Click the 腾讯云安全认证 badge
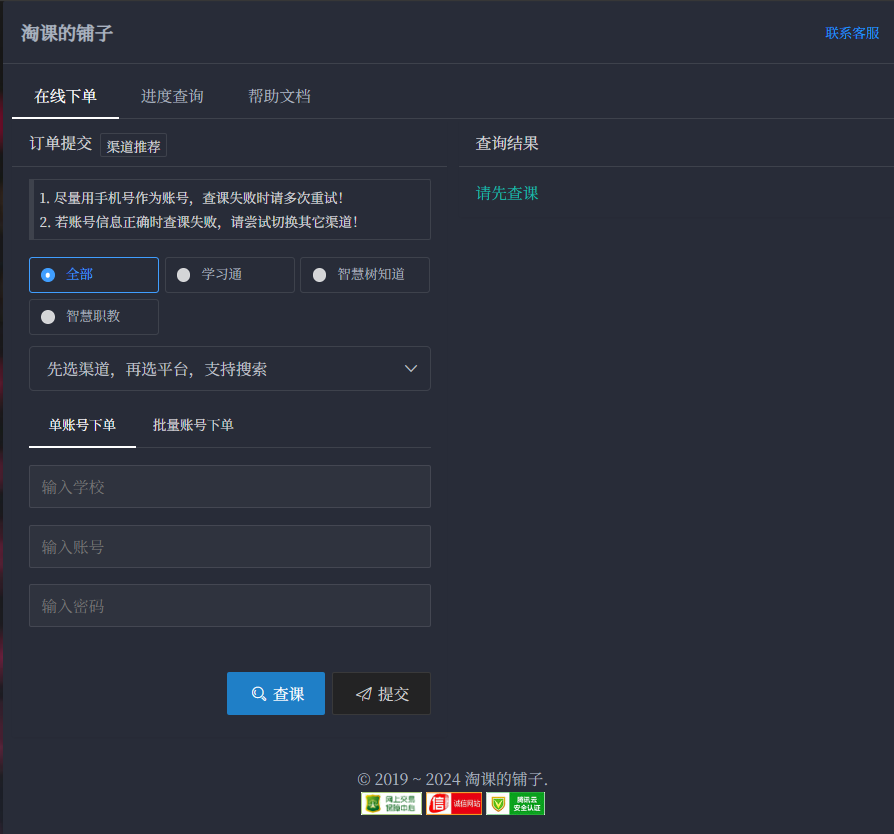 pos(515,802)
